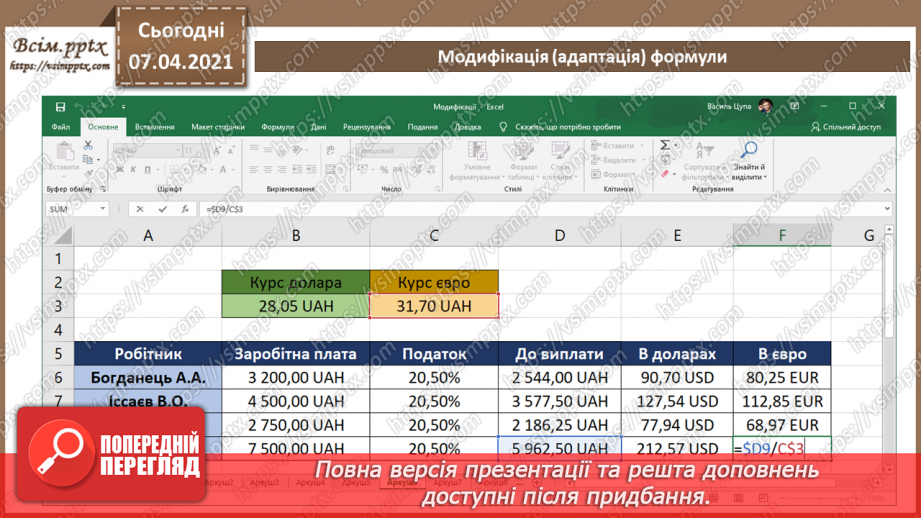921x518 pixels.
Task: Click the Font Color A icon
Action: click(223, 170)
